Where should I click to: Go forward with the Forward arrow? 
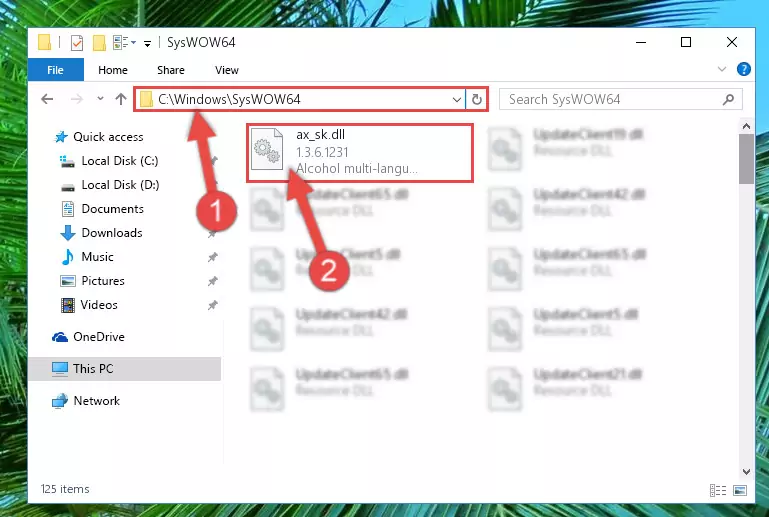click(77, 99)
